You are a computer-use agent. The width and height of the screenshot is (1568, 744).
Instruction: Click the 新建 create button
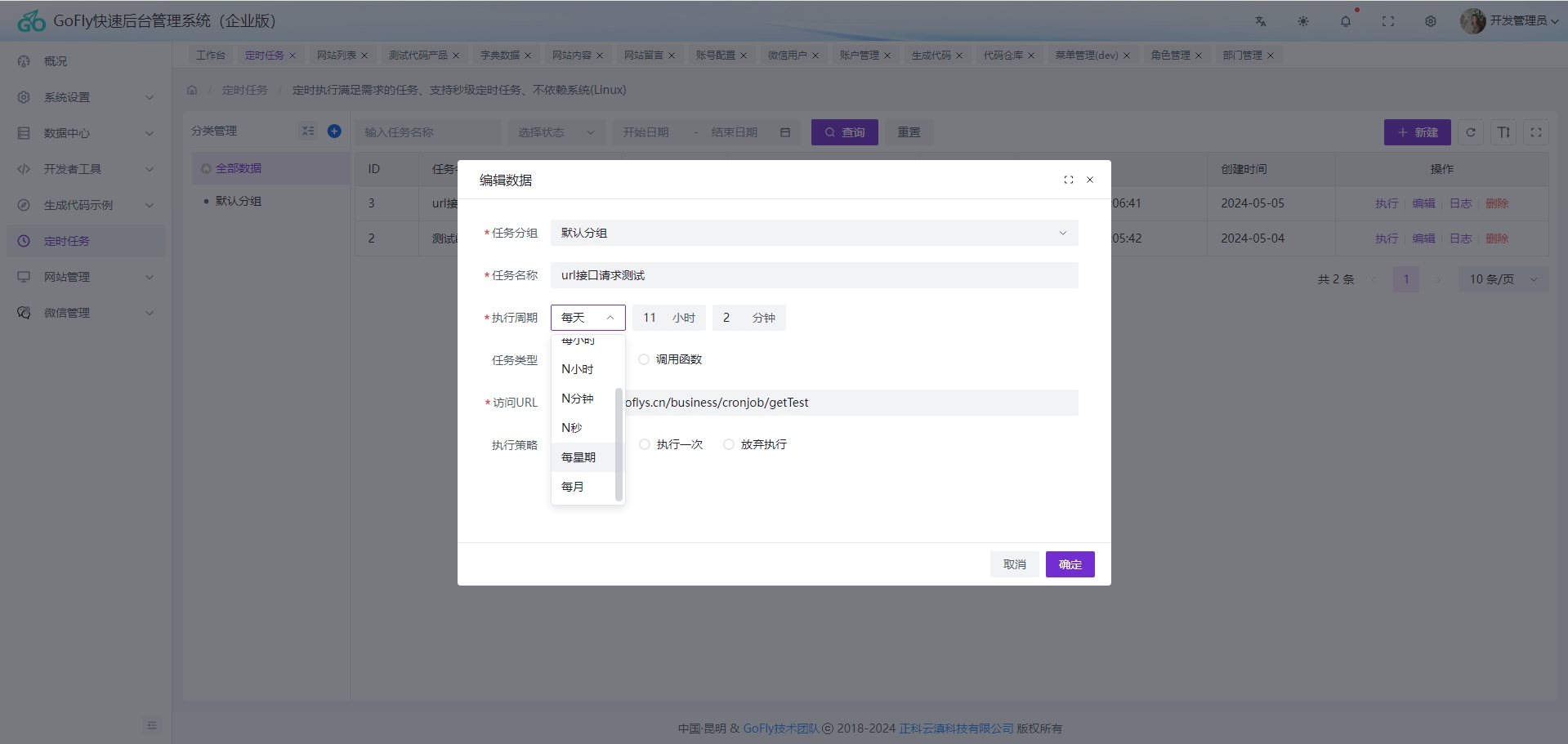[1418, 132]
